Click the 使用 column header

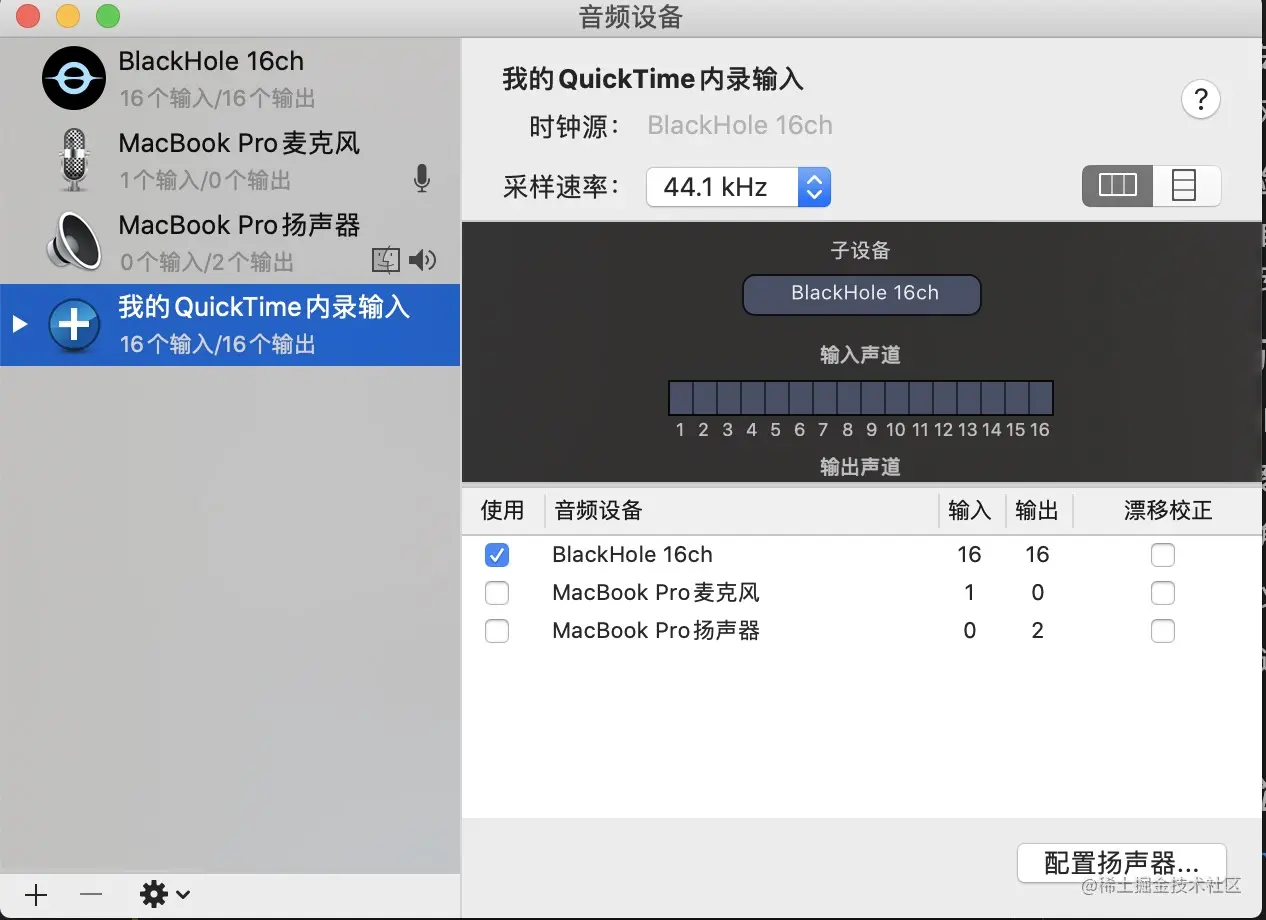(503, 511)
